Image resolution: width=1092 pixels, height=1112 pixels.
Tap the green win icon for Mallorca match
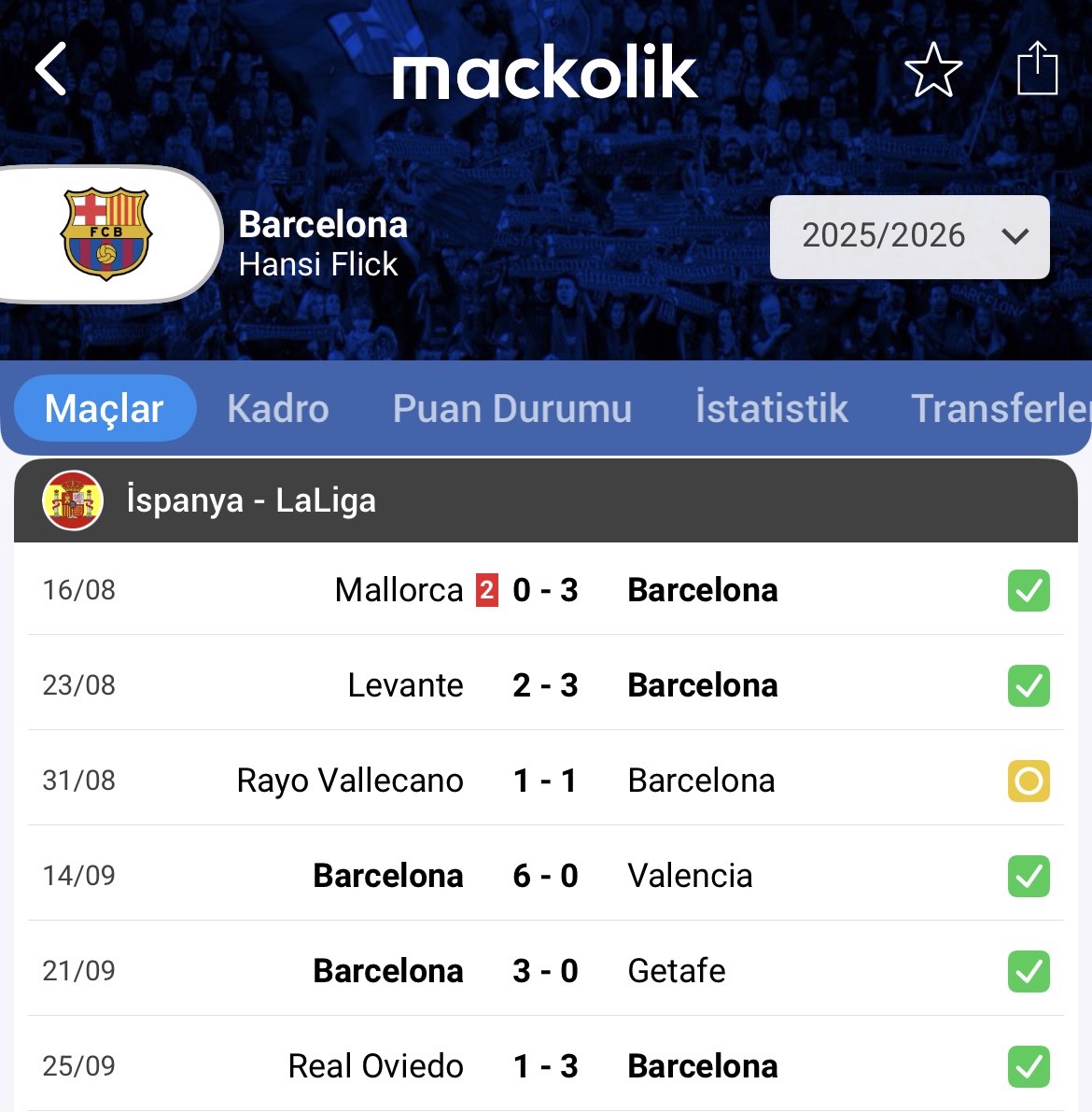point(1029,590)
